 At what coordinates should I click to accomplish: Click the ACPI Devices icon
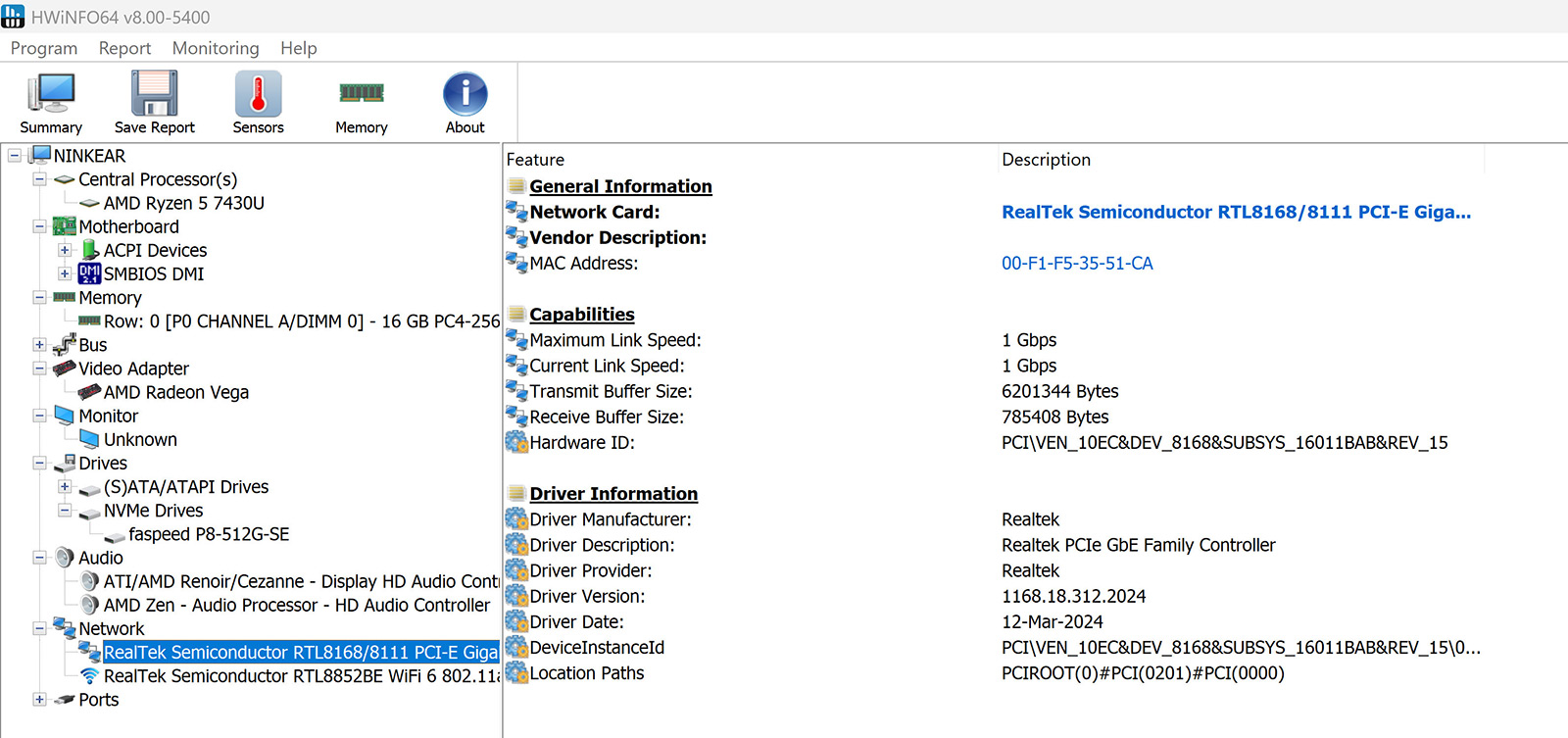[x=90, y=250]
